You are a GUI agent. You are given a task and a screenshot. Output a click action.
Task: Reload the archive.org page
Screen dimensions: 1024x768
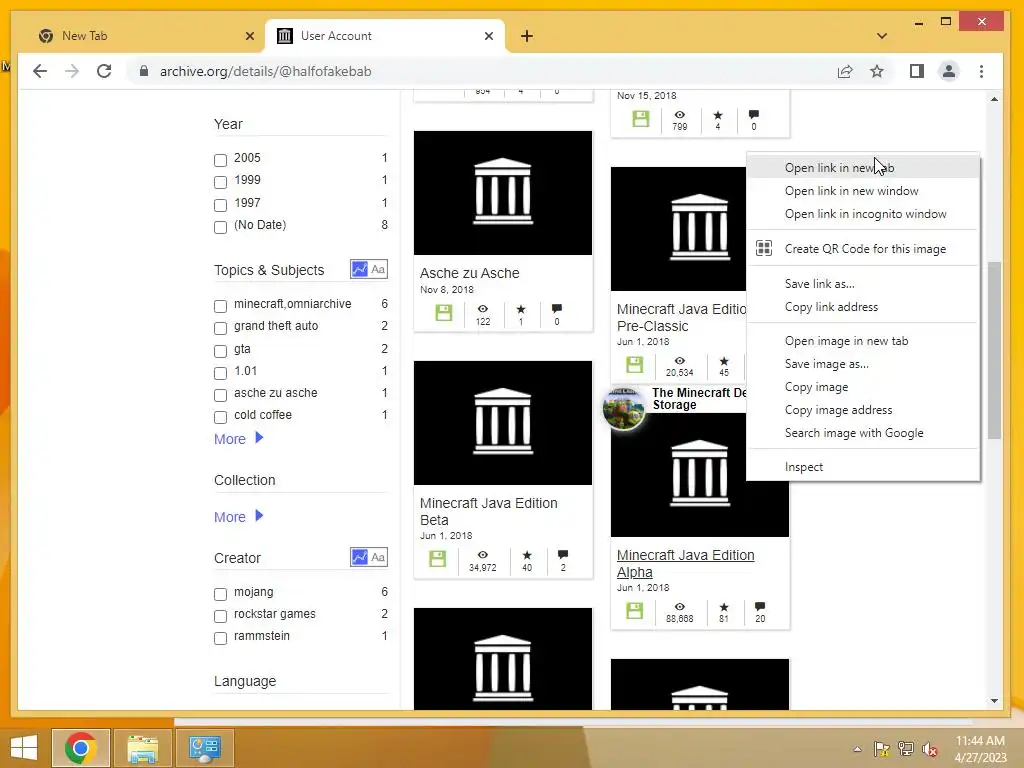click(x=104, y=71)
